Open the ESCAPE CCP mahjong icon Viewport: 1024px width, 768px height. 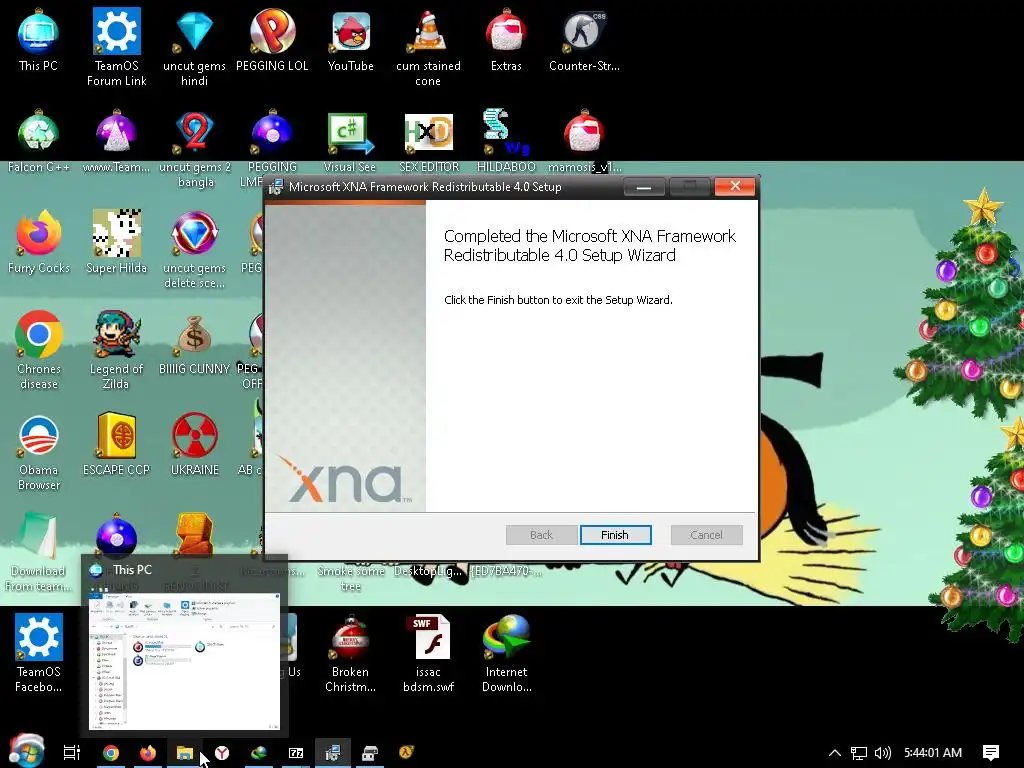tap(116, 444)
